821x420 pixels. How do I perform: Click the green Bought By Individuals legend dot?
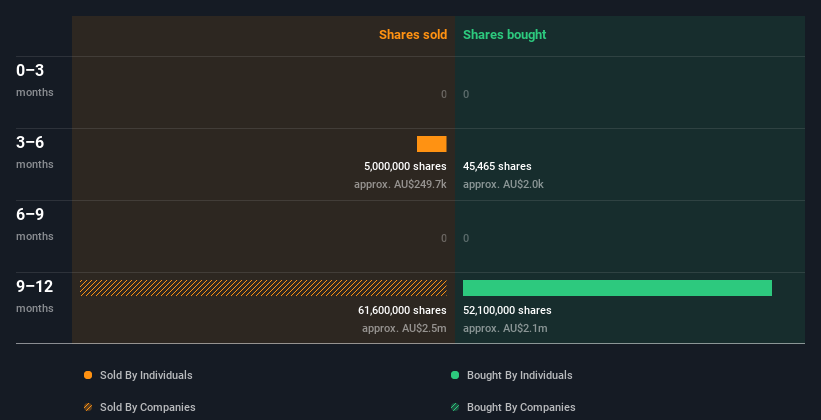455,375
